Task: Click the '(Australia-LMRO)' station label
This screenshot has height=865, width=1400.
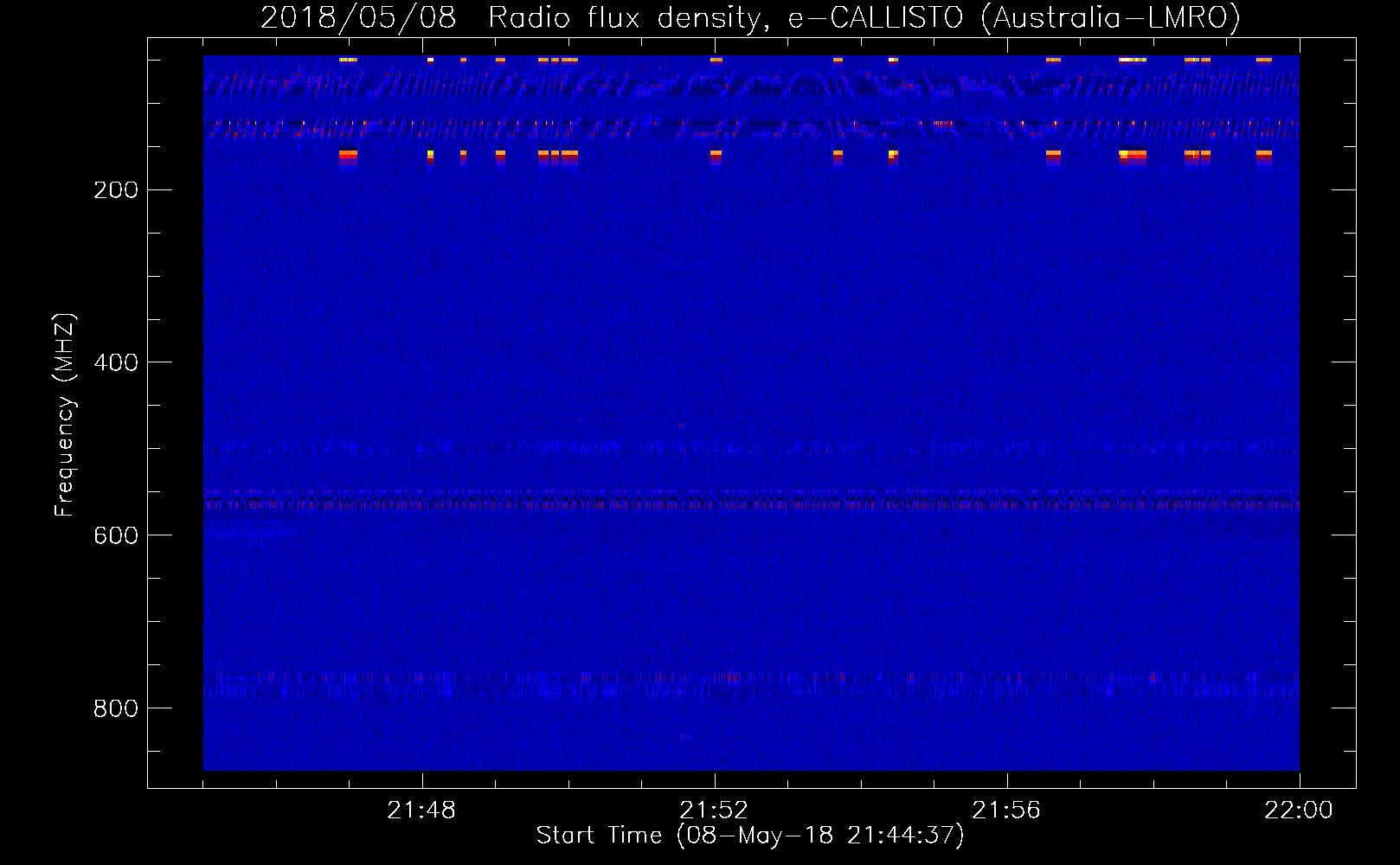Action: (x=1111, y=18)
